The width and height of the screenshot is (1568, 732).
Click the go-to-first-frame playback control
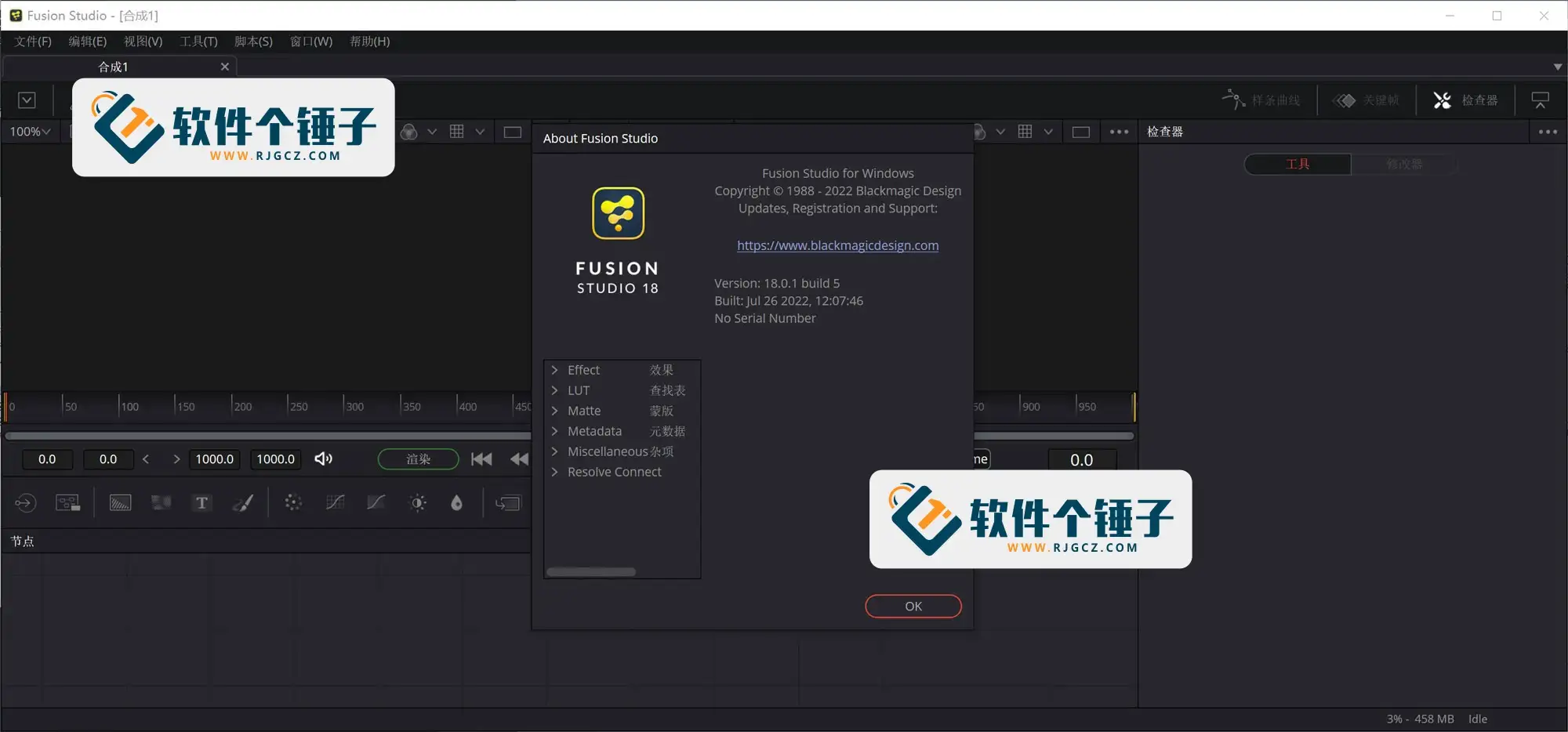tap(481, 459)
